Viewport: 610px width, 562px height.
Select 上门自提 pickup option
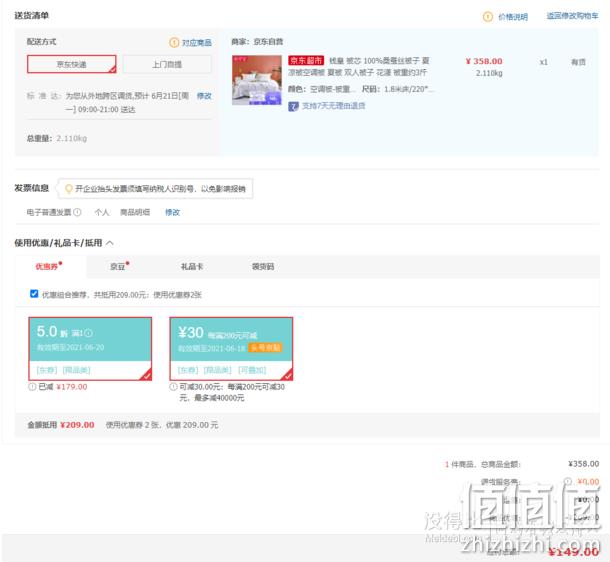tap(167, 64)
